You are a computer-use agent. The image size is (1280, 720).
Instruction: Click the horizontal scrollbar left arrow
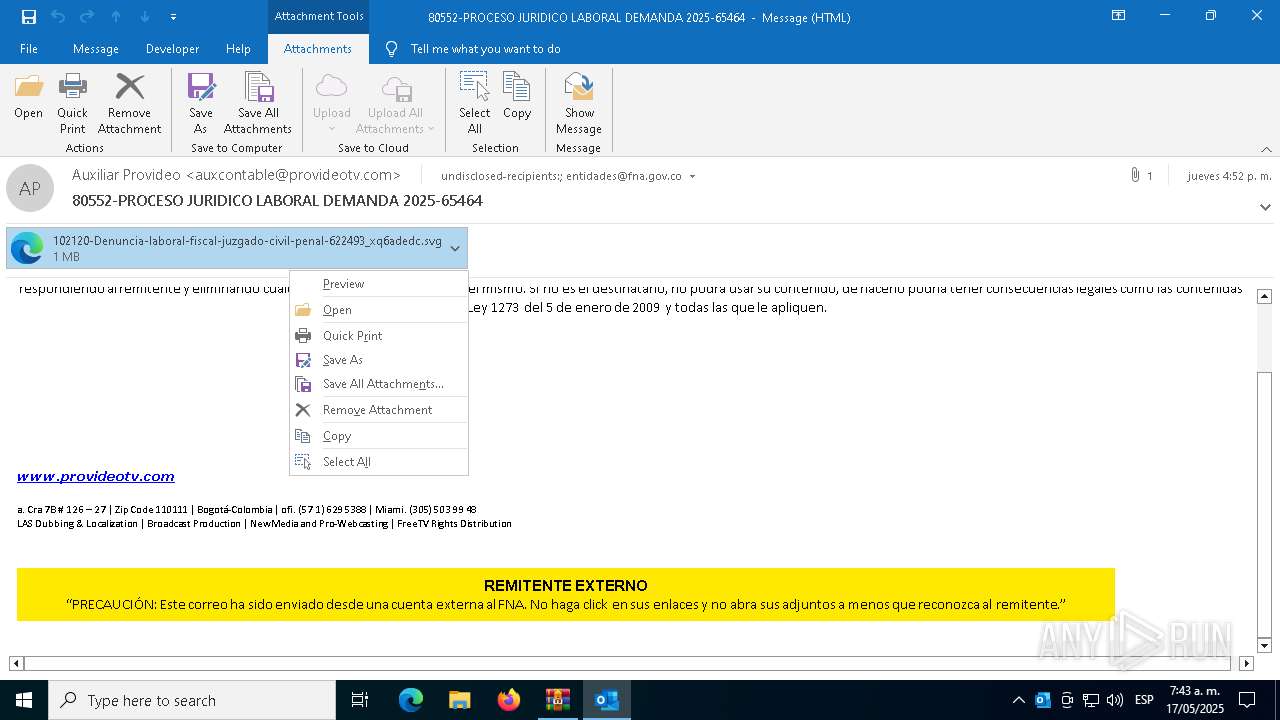16,663
